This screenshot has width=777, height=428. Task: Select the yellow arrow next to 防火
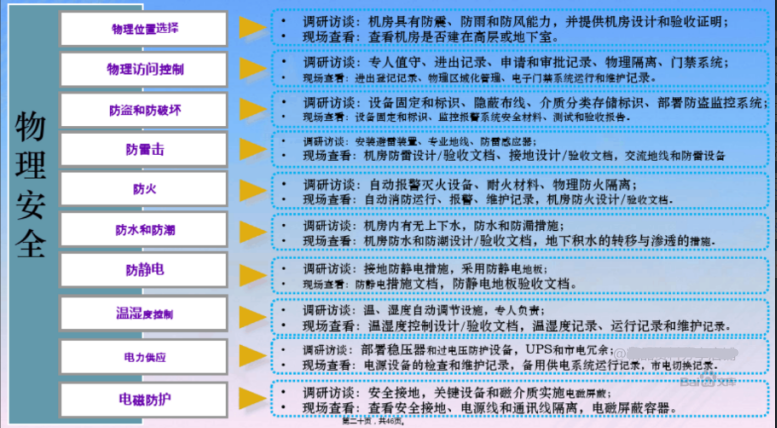253,189
